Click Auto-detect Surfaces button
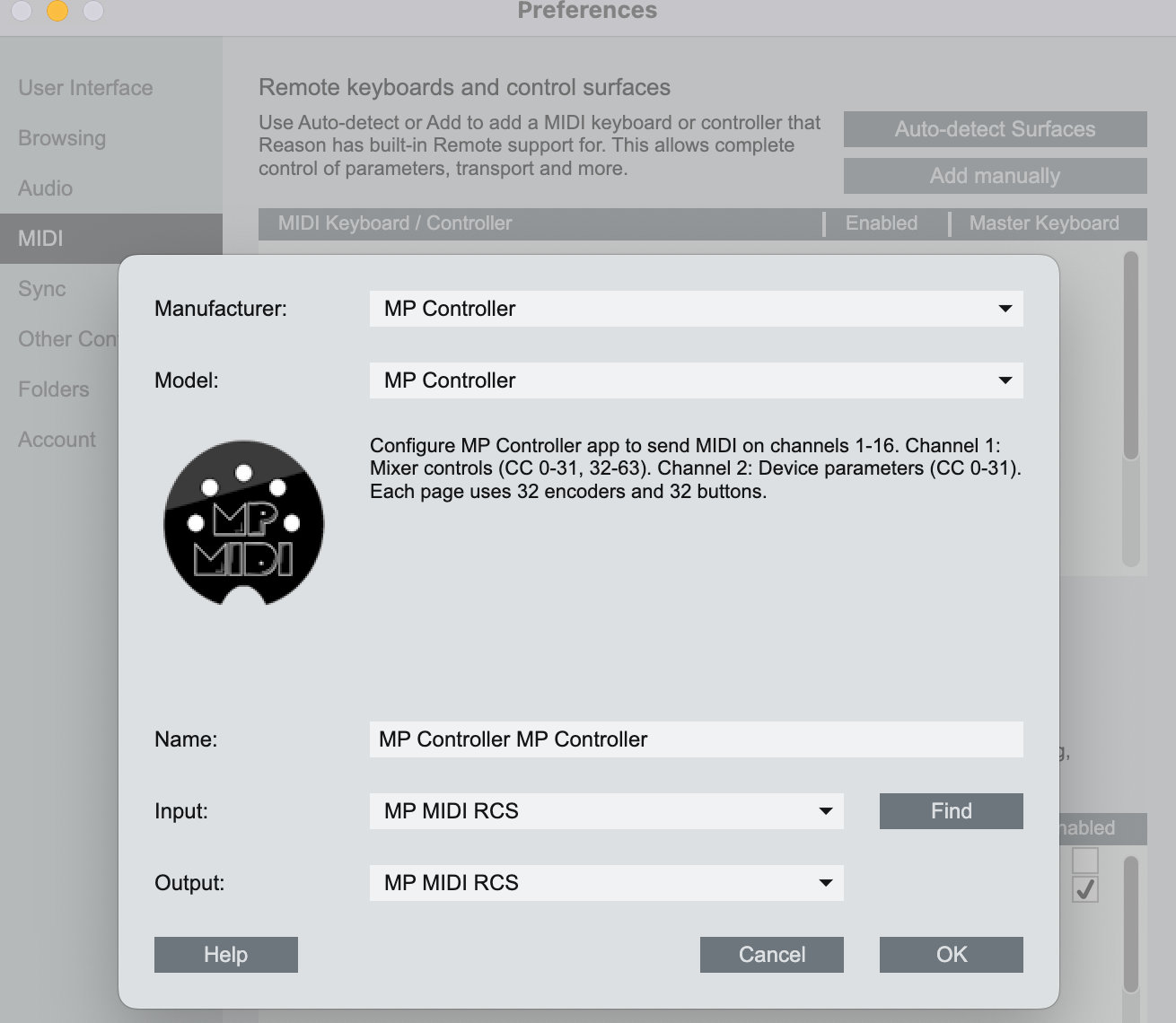The width and height of the screenshot is (1176, 1023). point(995,129)
